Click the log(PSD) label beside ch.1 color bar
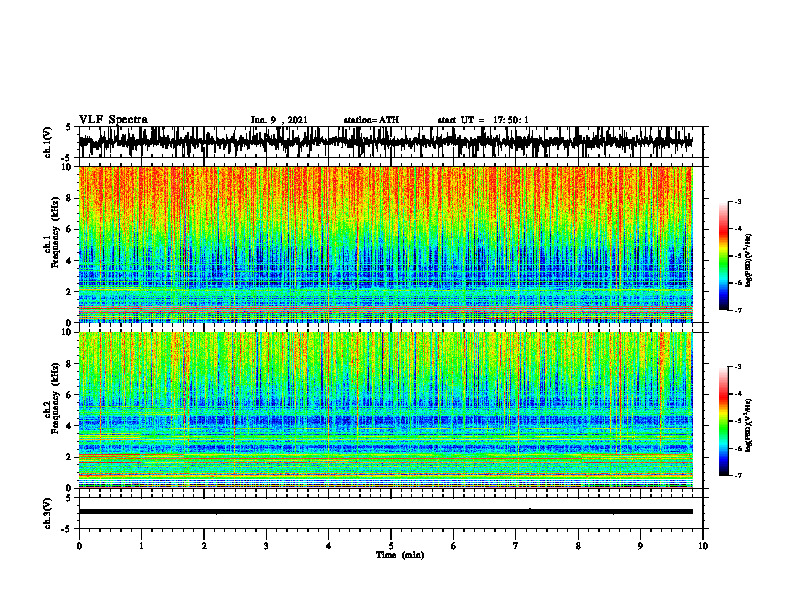The image size is (792, 612). tap(750, 260)
